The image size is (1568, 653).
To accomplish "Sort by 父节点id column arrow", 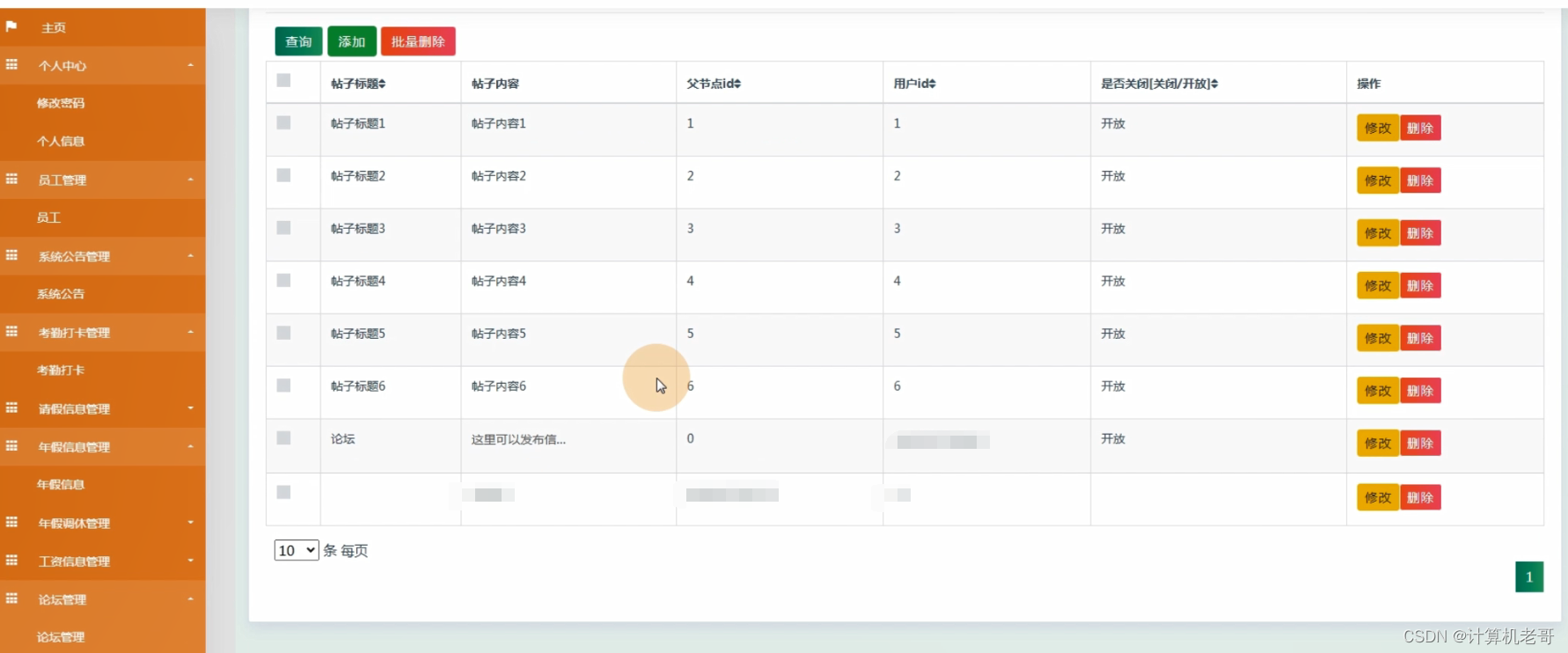I will [737, 84].
